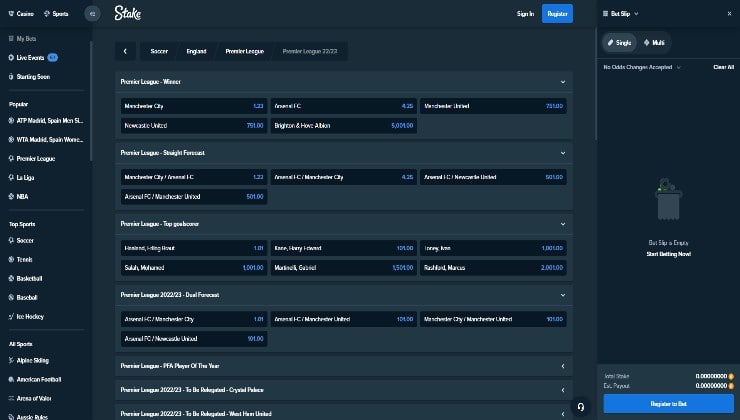Bet on Manchester United winner odds
Screen dimensions: 740x420
point(493,106)
